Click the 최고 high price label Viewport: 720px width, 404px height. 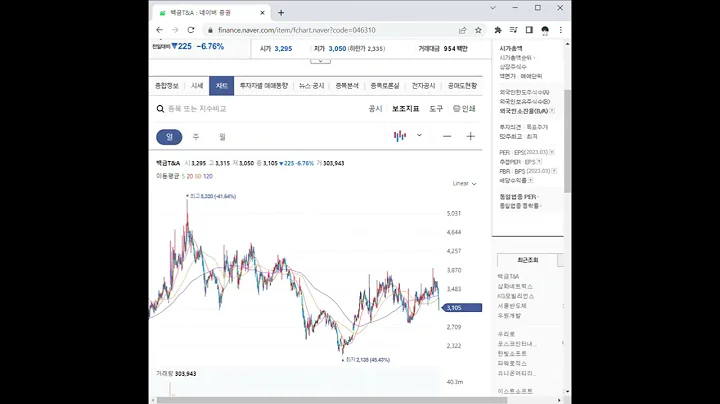pos(213,196)
